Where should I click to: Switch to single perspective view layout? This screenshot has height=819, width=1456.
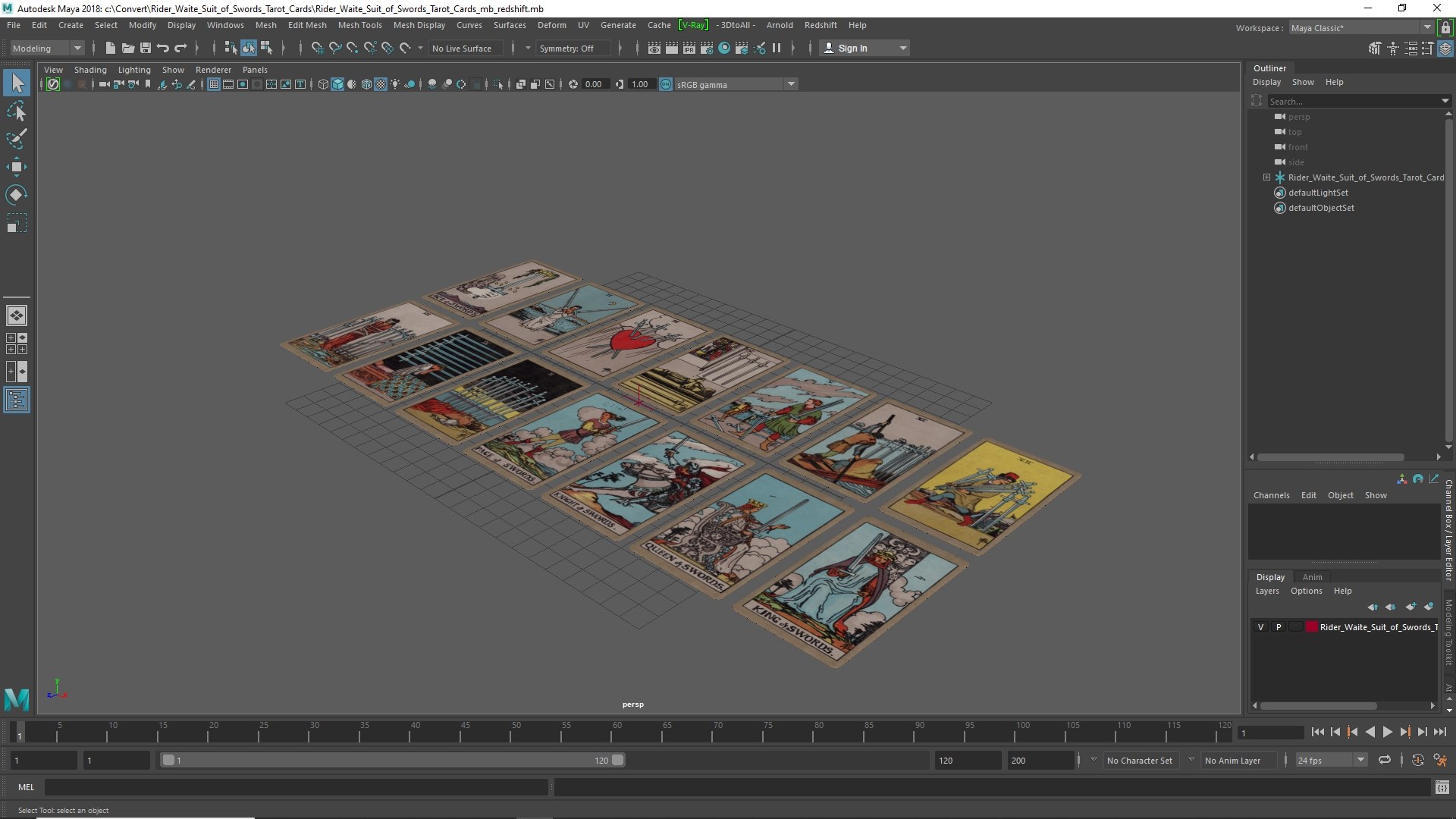[x=17, y=315]
